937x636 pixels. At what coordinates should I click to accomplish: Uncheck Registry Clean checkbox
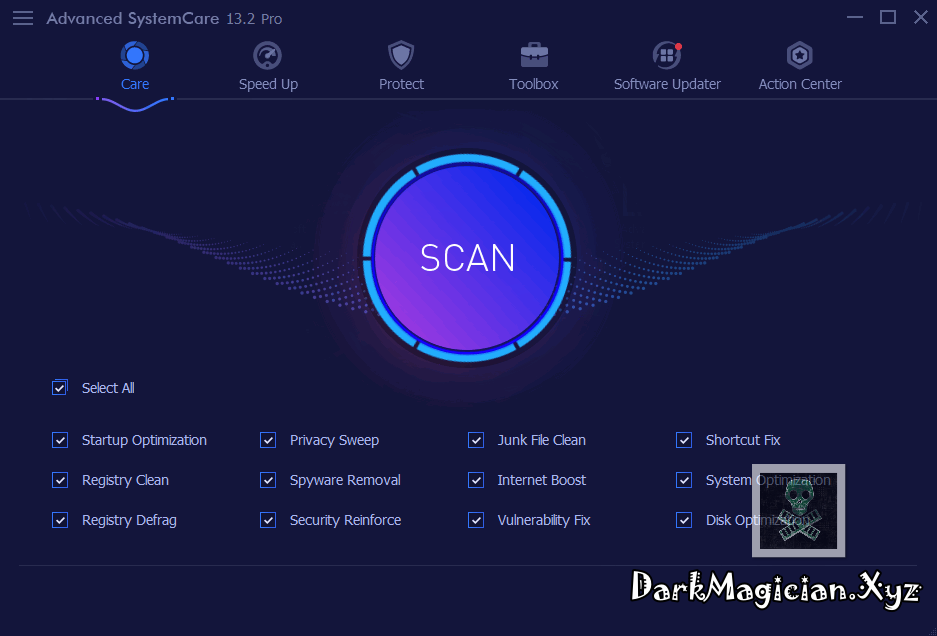click(60, 481)
